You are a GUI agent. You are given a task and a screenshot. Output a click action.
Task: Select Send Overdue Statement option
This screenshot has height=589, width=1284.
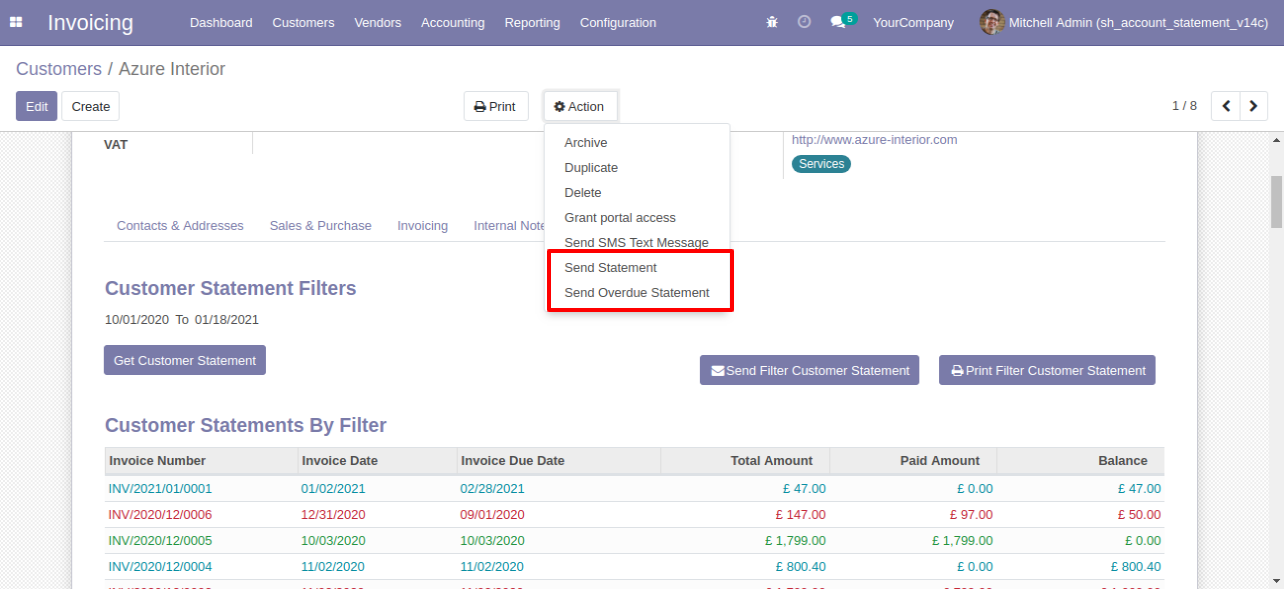pos(638,293)
